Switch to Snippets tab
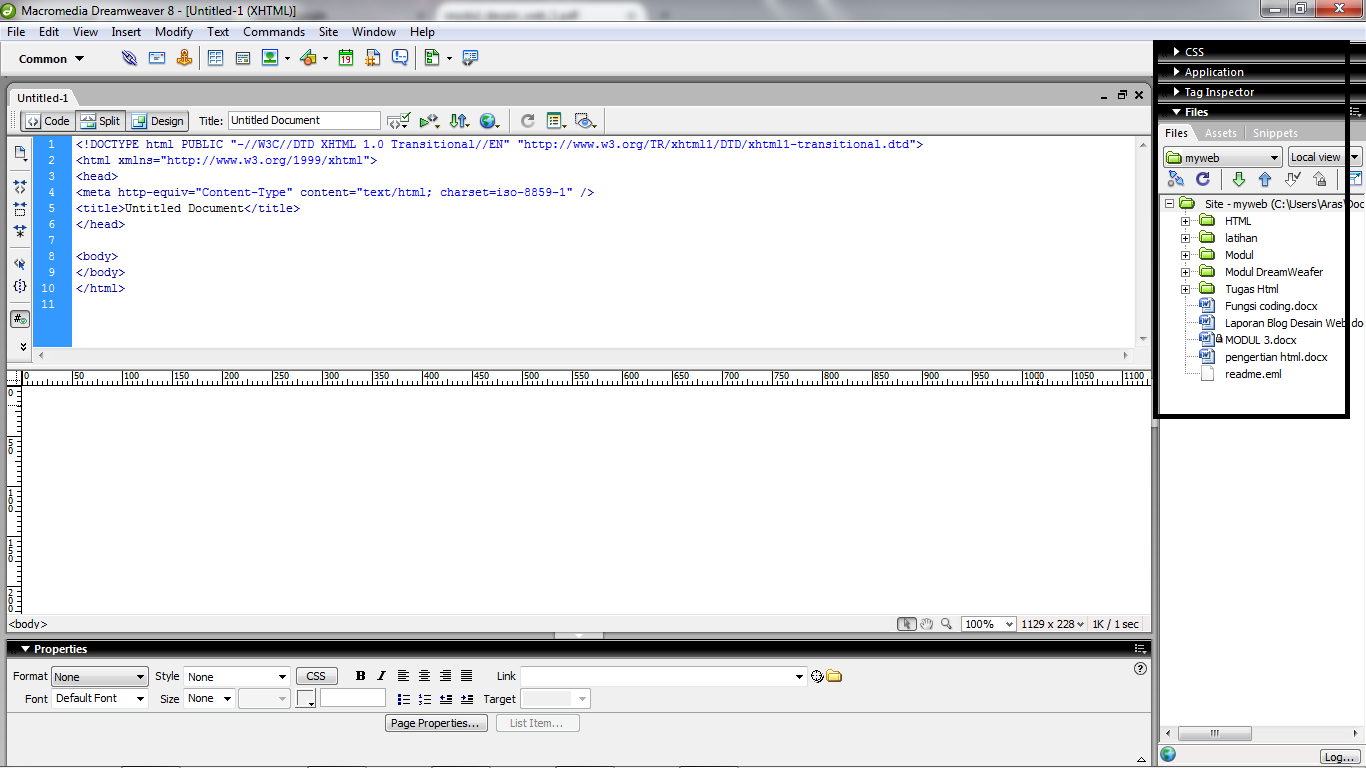Viewport: 1366px width, 768px height. coord(1275,133)
